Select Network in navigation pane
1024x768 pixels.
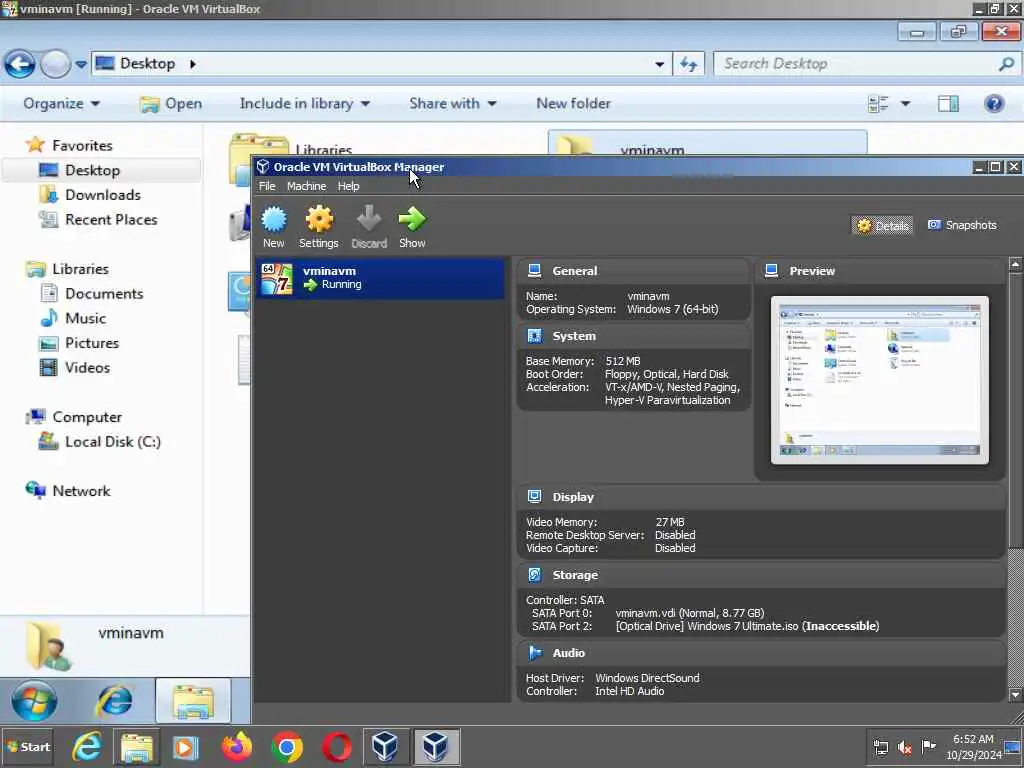[x=81, y=490]
